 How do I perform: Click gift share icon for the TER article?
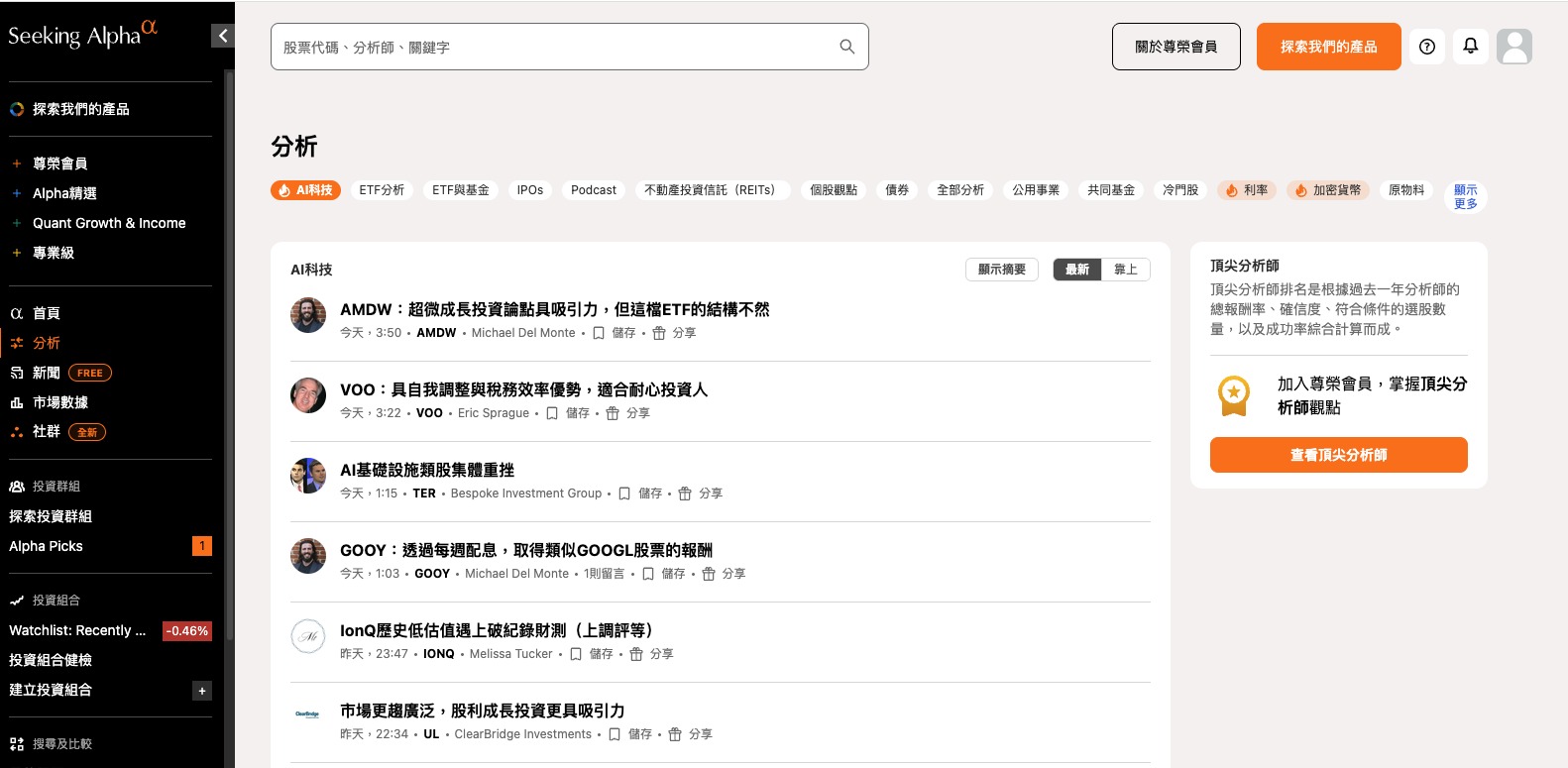(x=685, y=494)
